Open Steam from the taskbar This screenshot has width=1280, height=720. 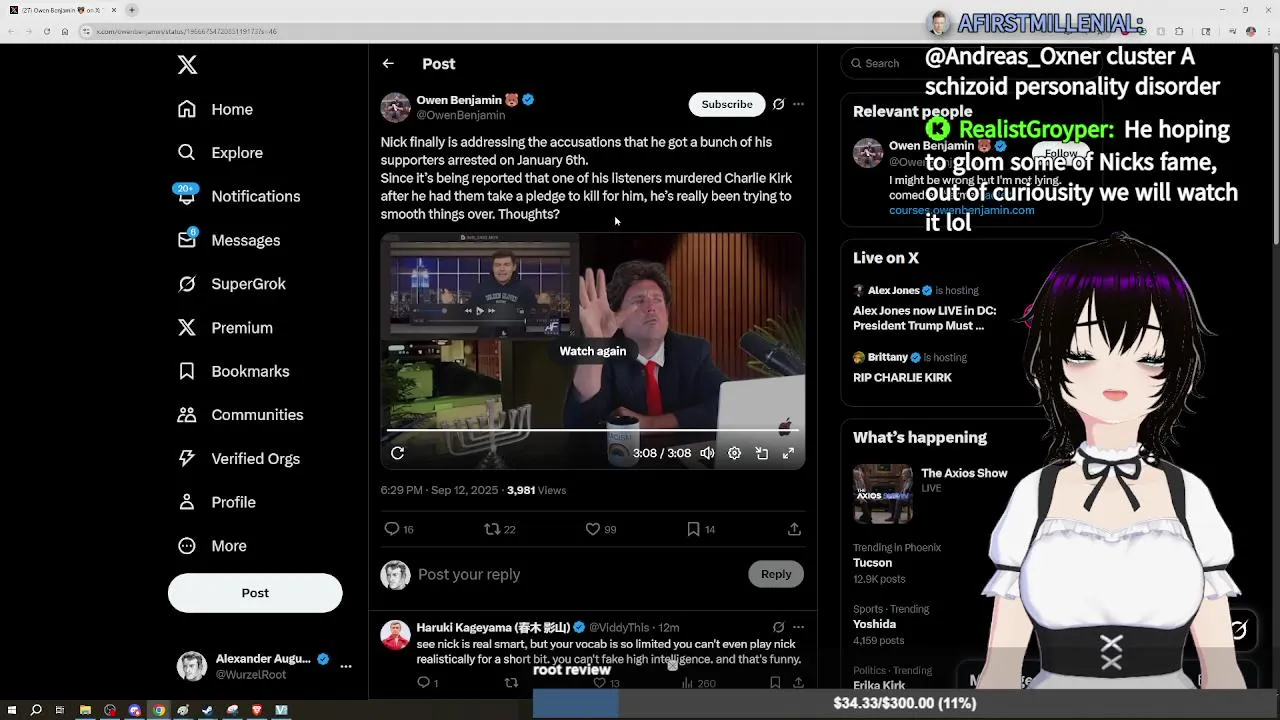(207, 710)
